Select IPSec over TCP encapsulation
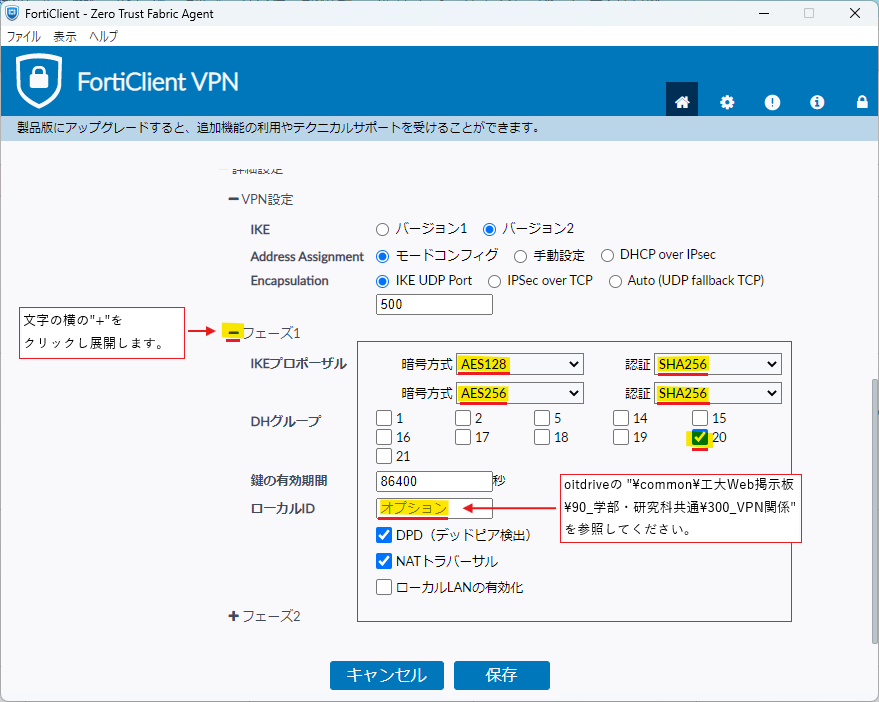This screenshot has height=702, width=879. tap(494, 281)
